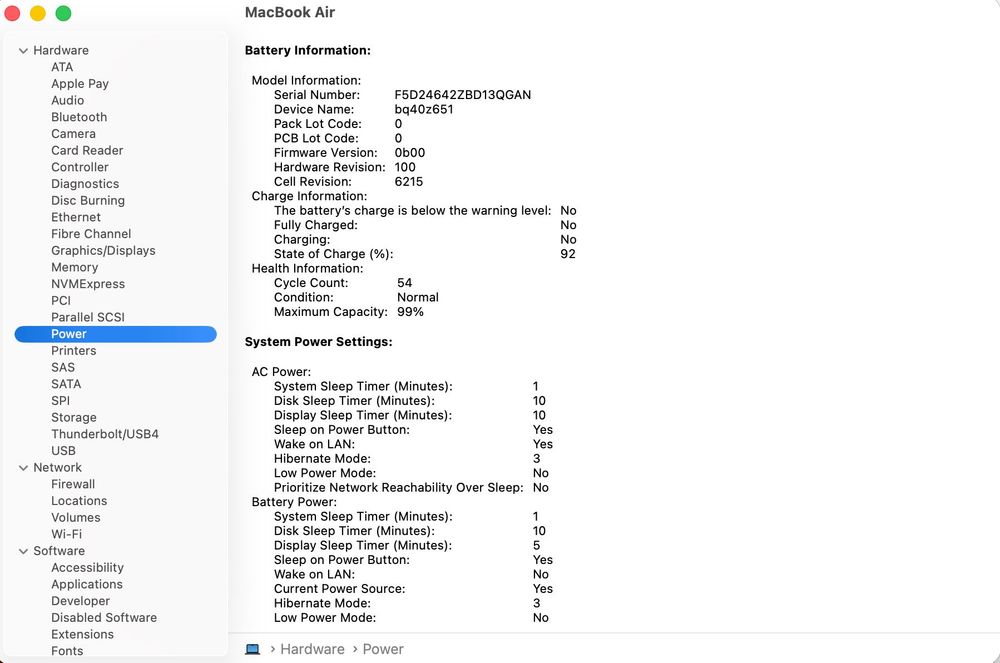The image size is (1000, 663).
Task: Collapse the Network section chevron
Action: 24,468
